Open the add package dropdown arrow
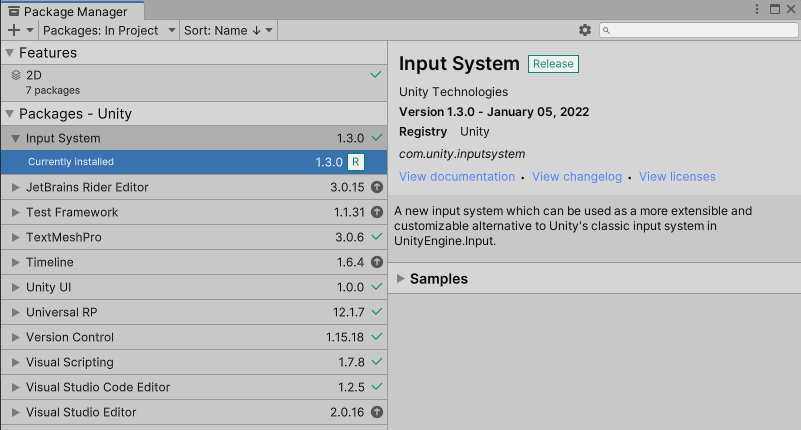The width and height of the screenshot is (801, 430). pyautogui.click(x=30, y=31)
